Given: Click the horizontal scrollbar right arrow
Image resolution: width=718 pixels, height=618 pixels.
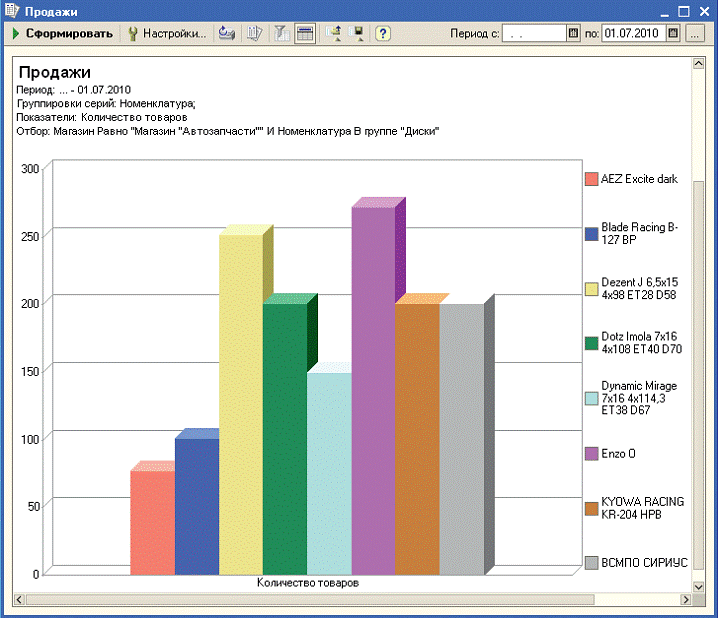Looking at the screenshot, I should coord(685,599).
